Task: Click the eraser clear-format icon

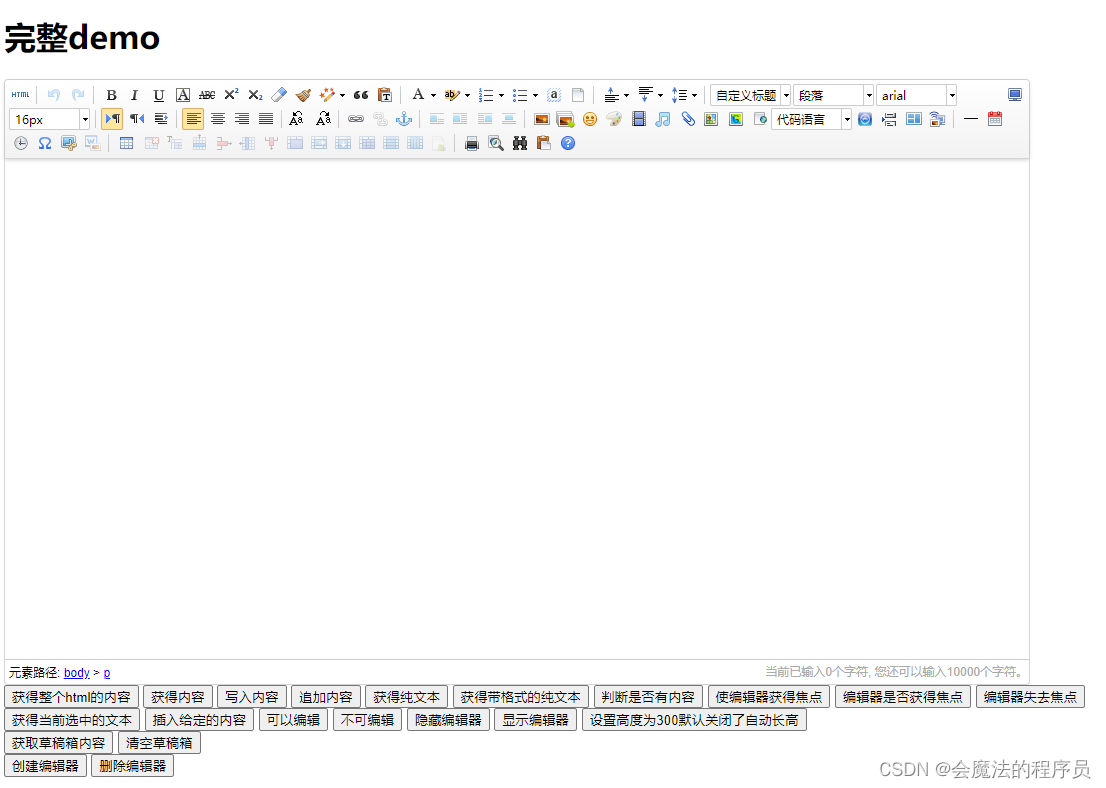Action: [279, 95]
